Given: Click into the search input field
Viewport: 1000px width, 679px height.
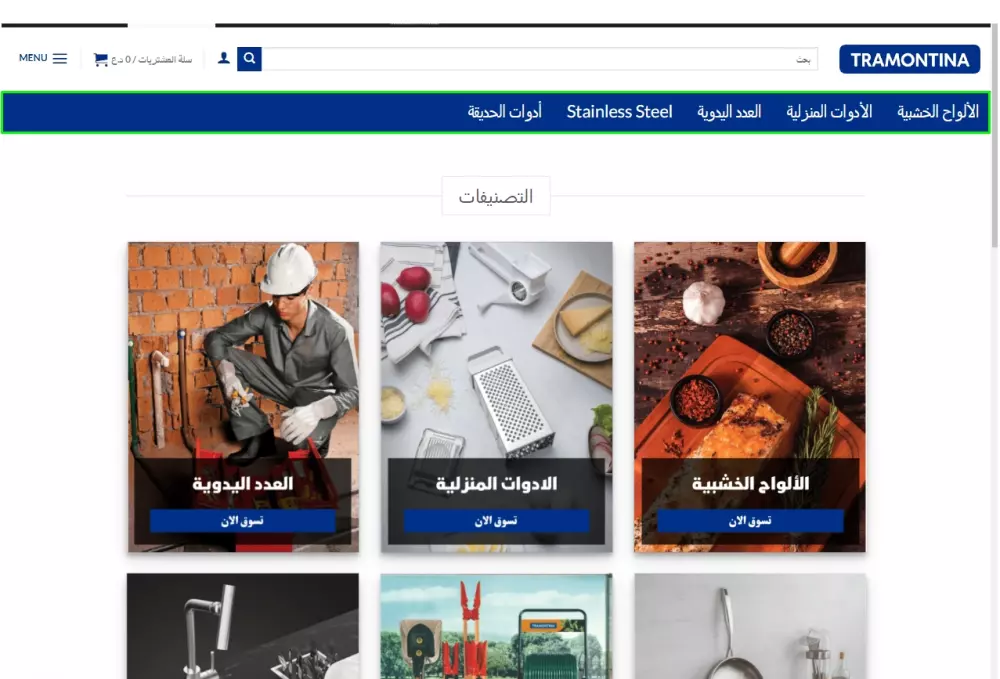Looking at the screenshot, I should click(x=540, y=59).
